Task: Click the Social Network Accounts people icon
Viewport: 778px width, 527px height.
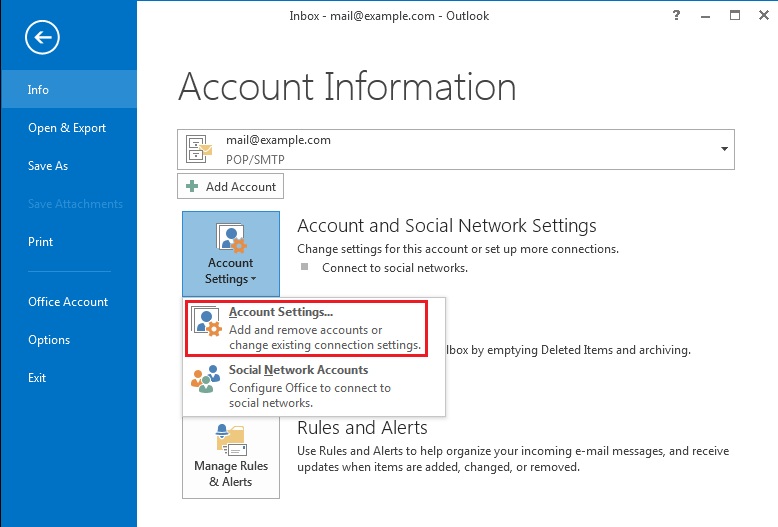Action: coord(205,379)
